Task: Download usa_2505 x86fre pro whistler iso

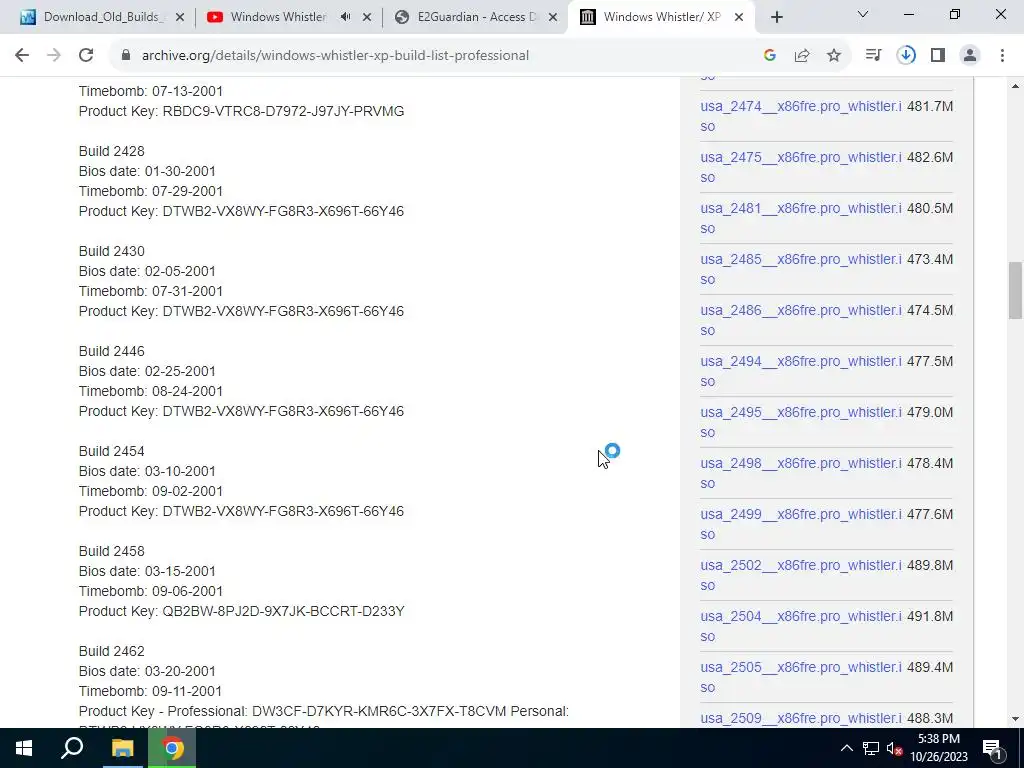Action: [x=801, y=676]
